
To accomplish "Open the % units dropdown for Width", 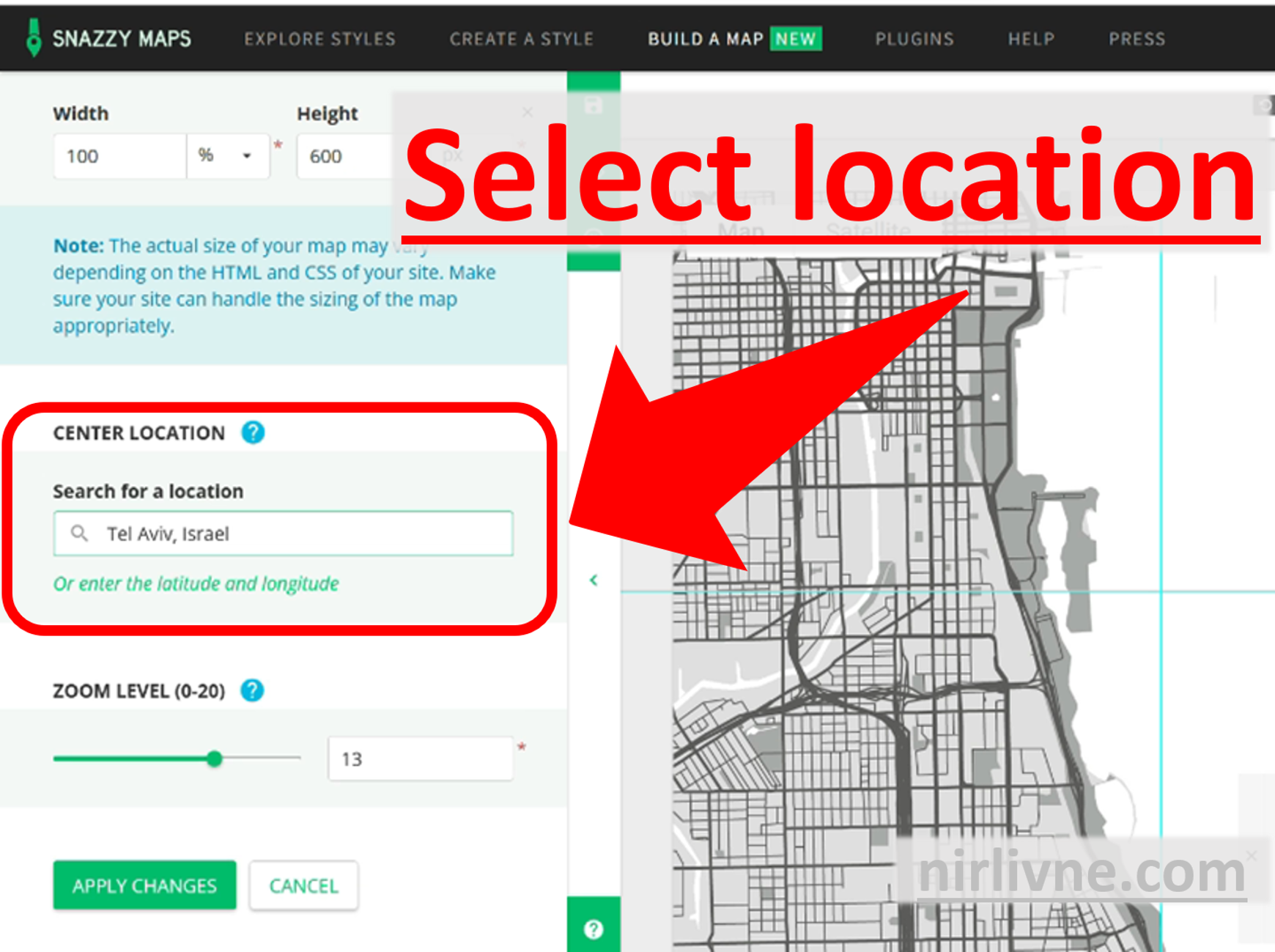I will 228,155.
